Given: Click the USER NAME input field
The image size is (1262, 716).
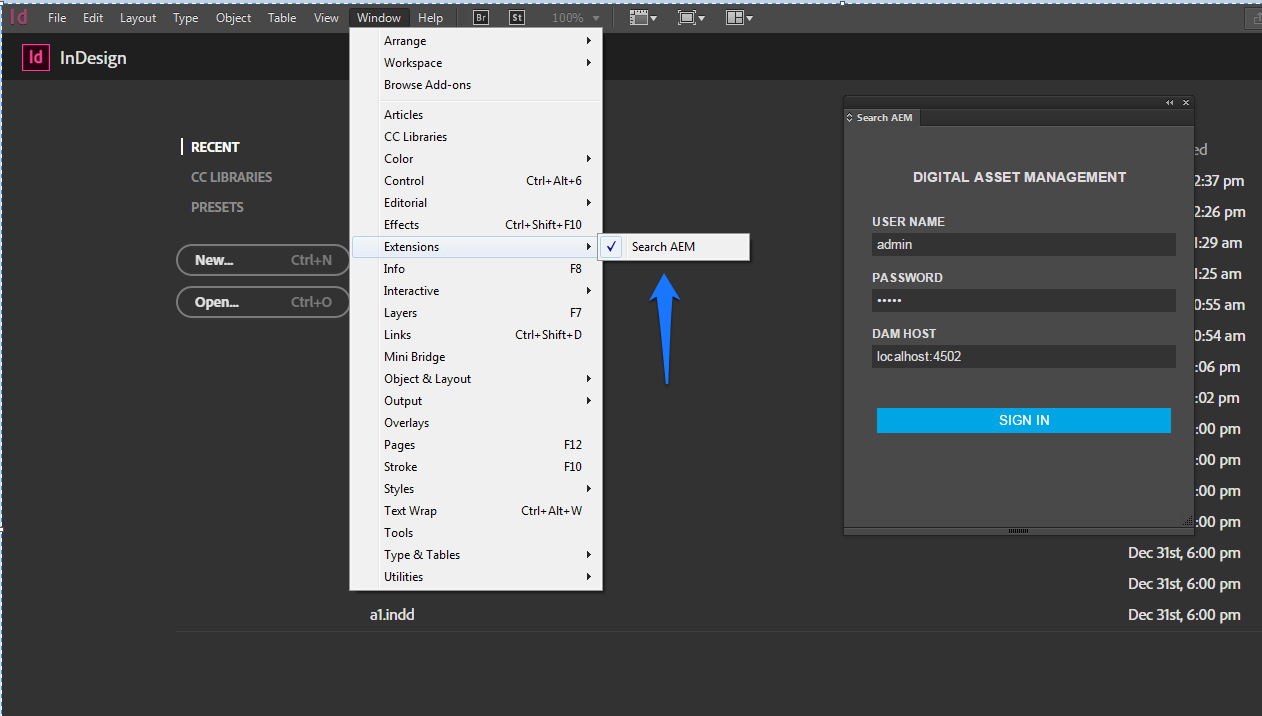Looking at the screenshot, I should [1023, 244].
